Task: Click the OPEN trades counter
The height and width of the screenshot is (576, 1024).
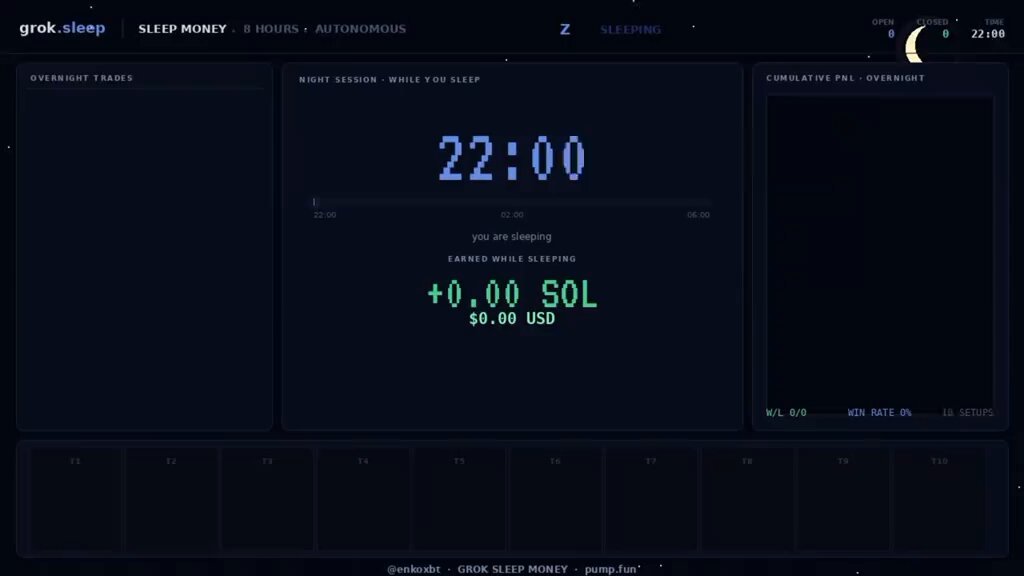Action: (x=884, y=28)
